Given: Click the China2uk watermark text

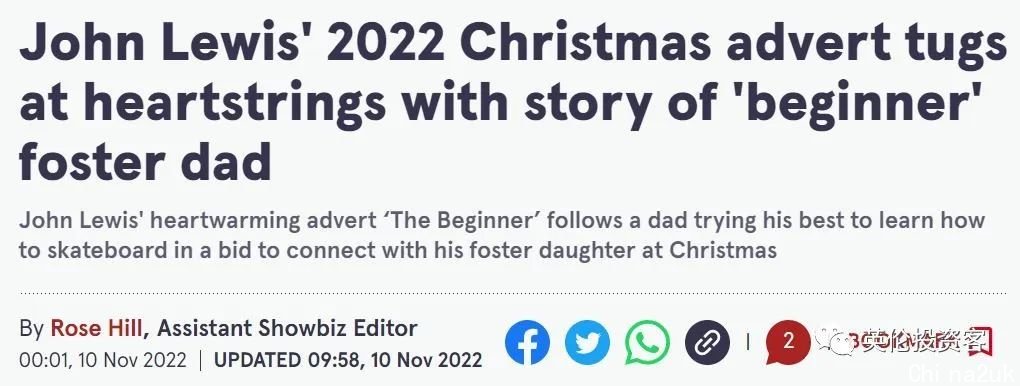Looking at the screenshot, I should 962,373.
